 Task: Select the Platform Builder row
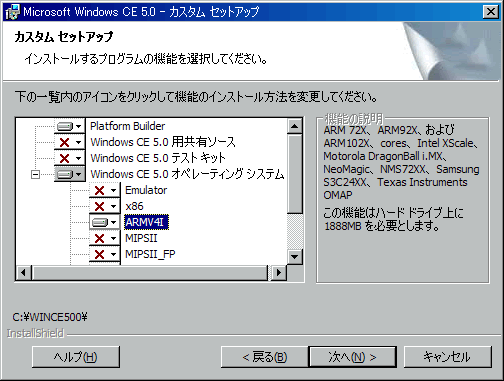pos(127,126)
